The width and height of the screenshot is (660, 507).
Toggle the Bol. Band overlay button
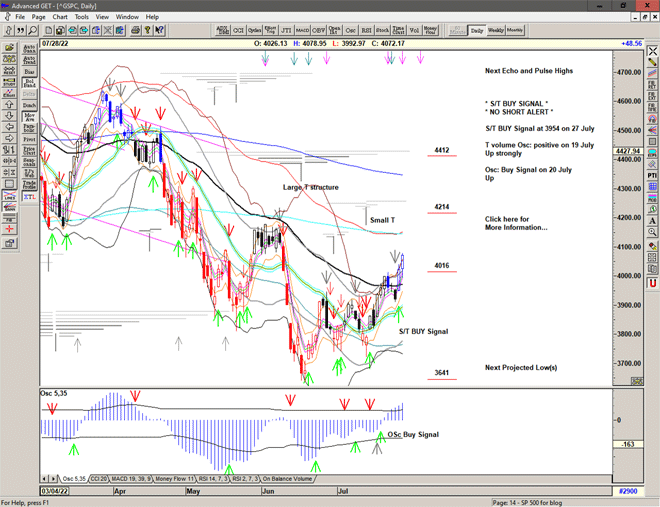tap(29, 86)
